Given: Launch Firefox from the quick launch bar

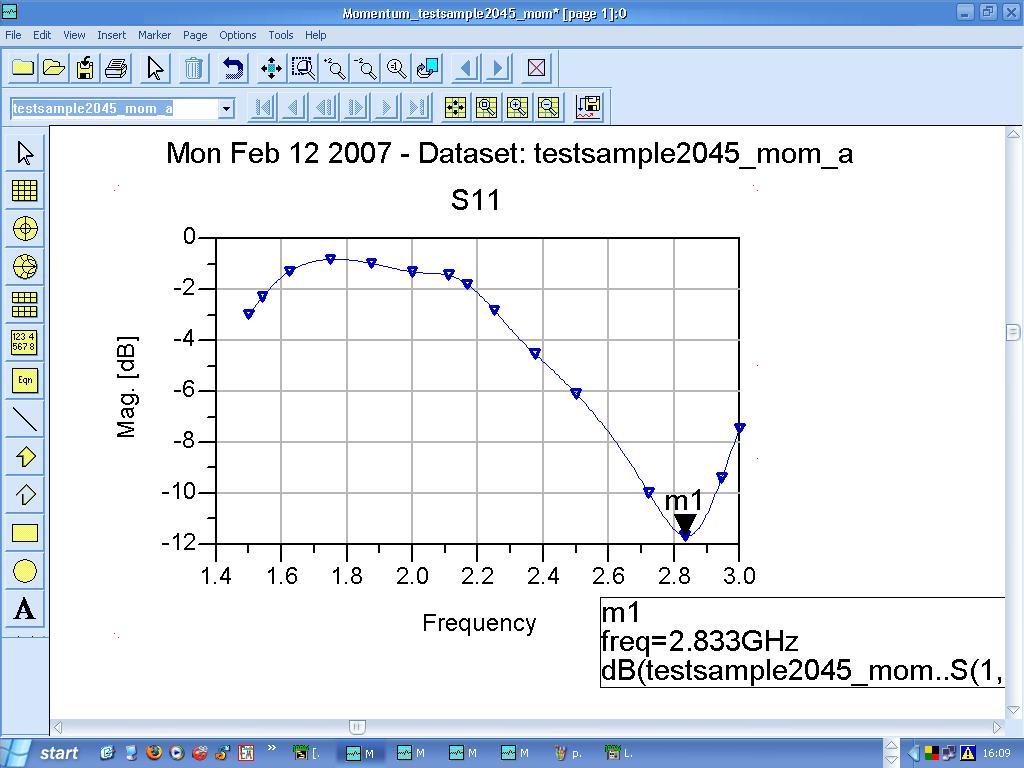Looking at the screenshot, I should (x=154, y=752).
